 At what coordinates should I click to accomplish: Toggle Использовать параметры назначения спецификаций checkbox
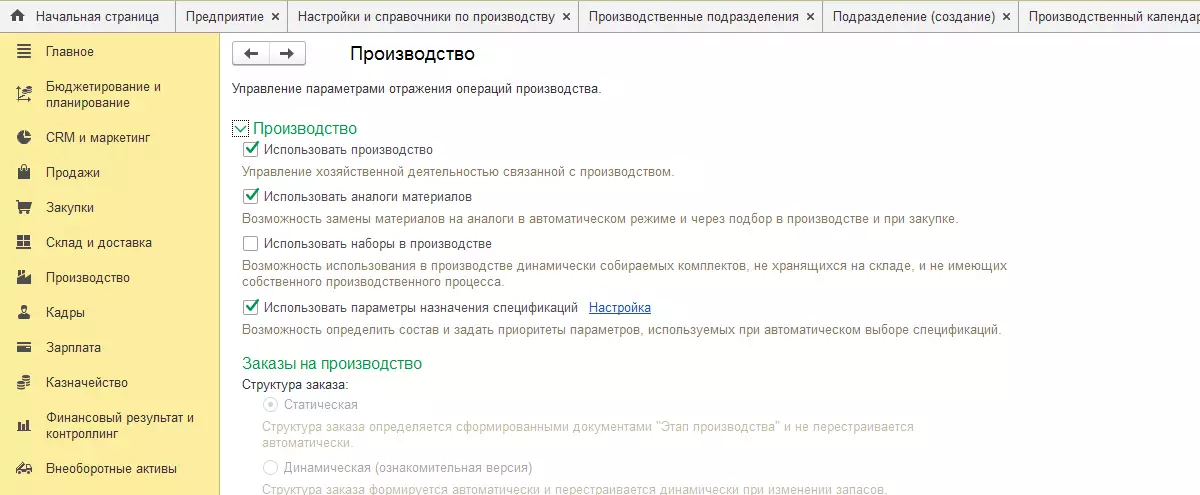251,307
